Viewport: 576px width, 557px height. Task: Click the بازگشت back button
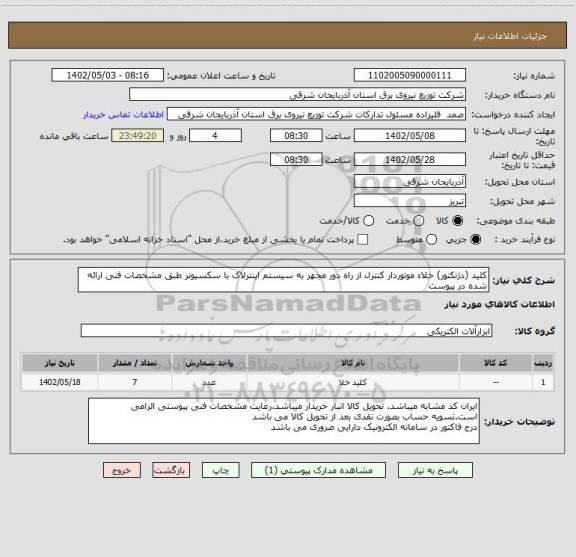click(171, 470)
